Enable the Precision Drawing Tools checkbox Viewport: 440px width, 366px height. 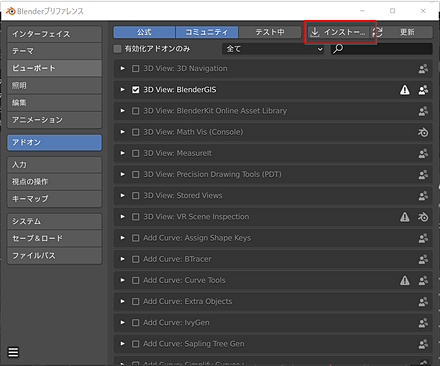point(135,175)
